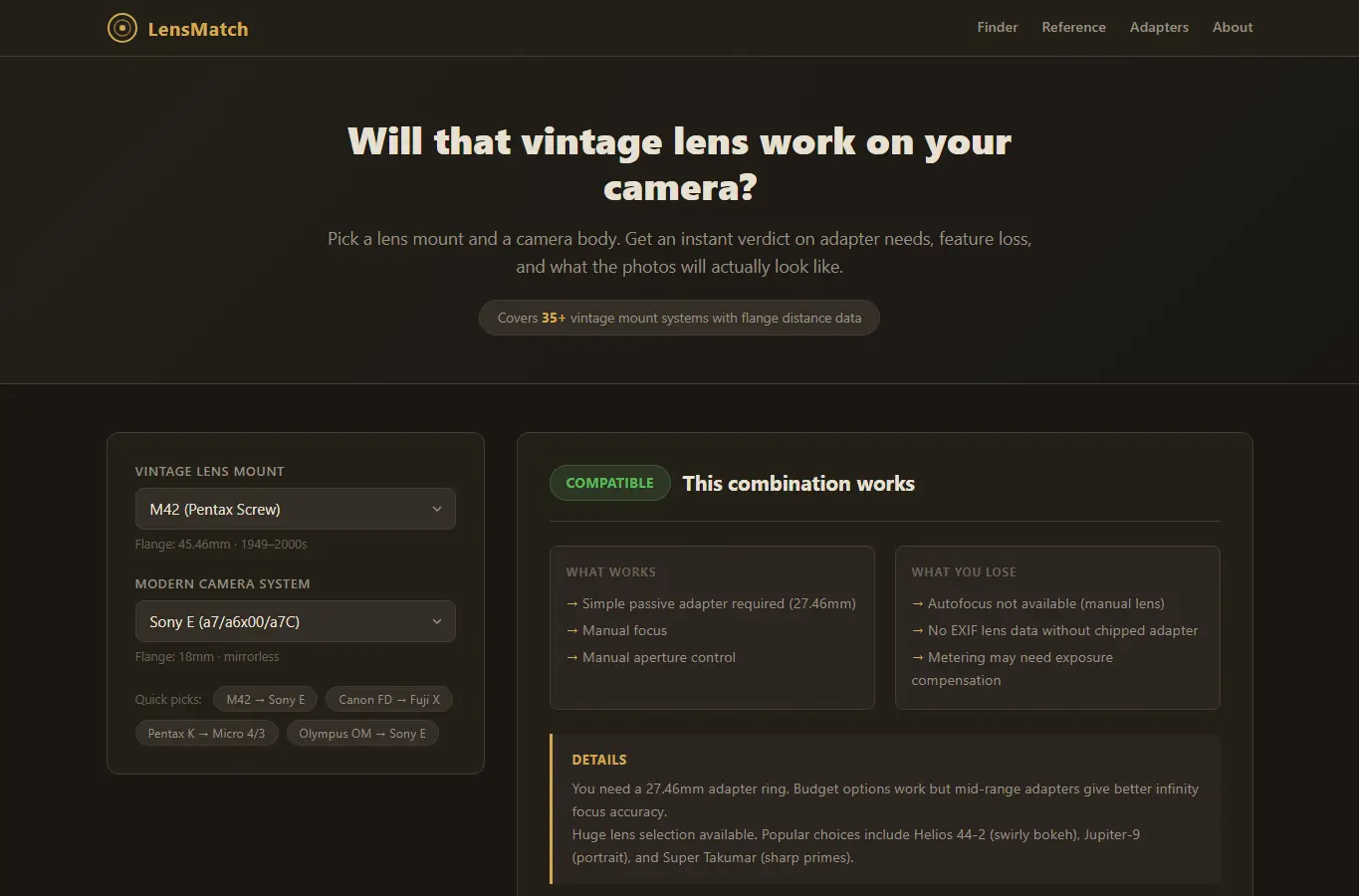
Task: Pick the M42 → Sony E quick pick
Action: [x=266, y=700]
